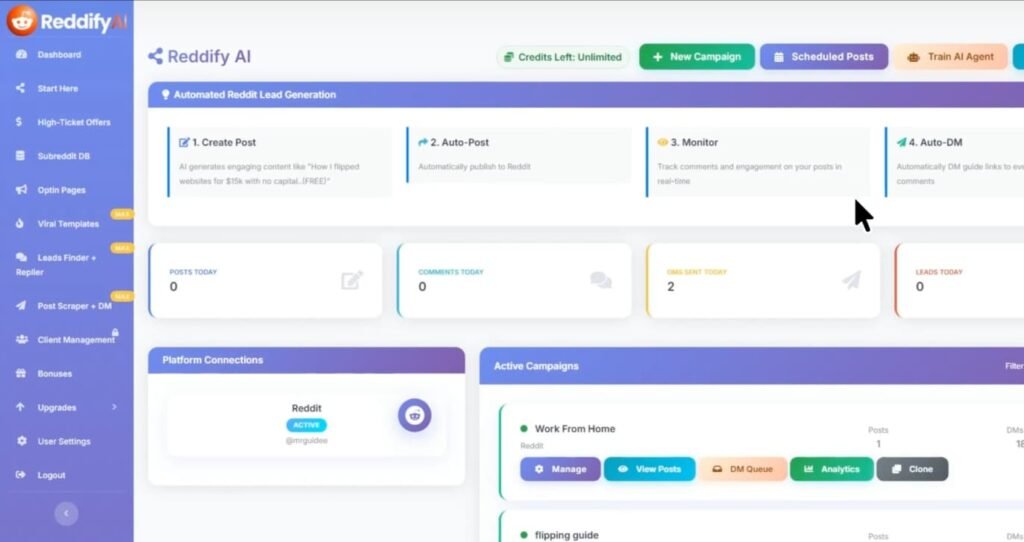The height and width of the screenshot is (542, 1024).
Task: Click the New Campaign button
Action: [x=696, y=57]
